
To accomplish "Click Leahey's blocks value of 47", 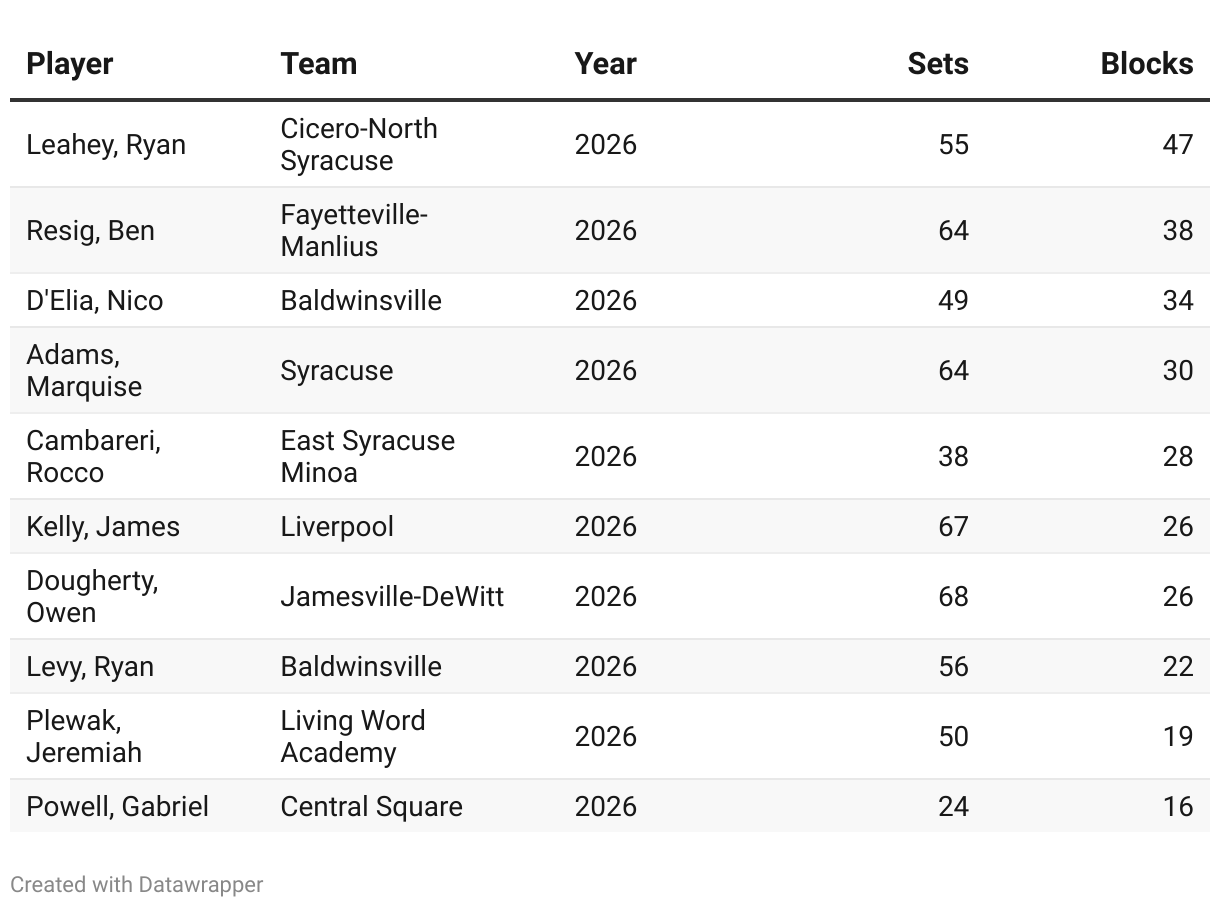I will click(1177, 145).
